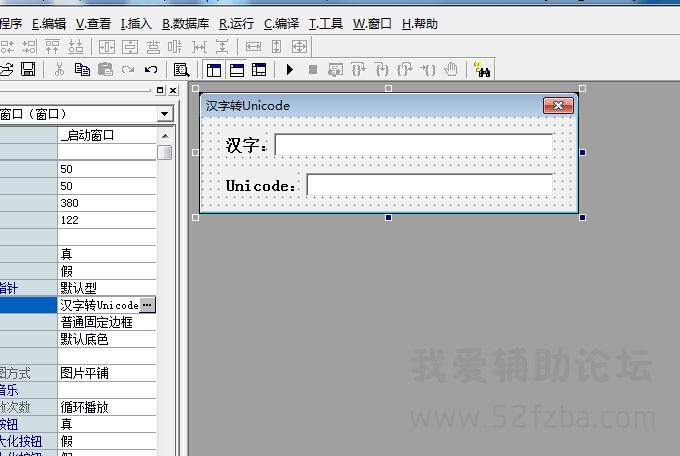Viewport: 680px width, 456px height.
Task: Cut selection with the scissors icon
Action: [x=59, y=69]
